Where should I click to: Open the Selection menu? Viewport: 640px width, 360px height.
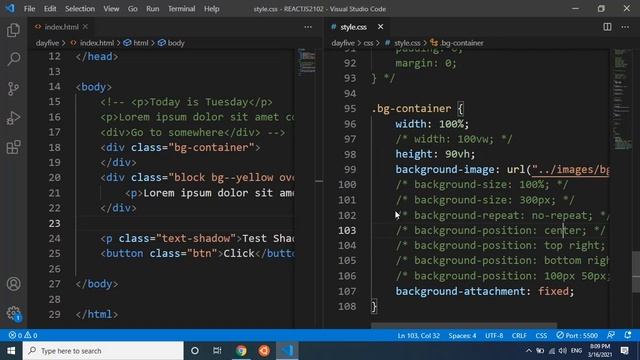click(x=80, y=9)
